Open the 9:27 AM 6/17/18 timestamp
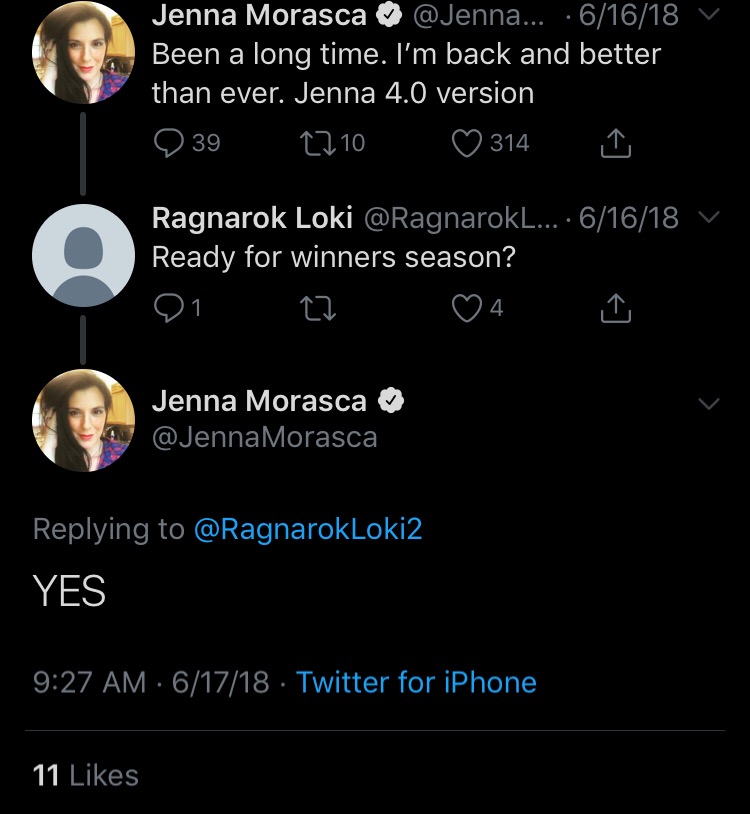The height and width of the screenshot is (814, 750). 151,682
